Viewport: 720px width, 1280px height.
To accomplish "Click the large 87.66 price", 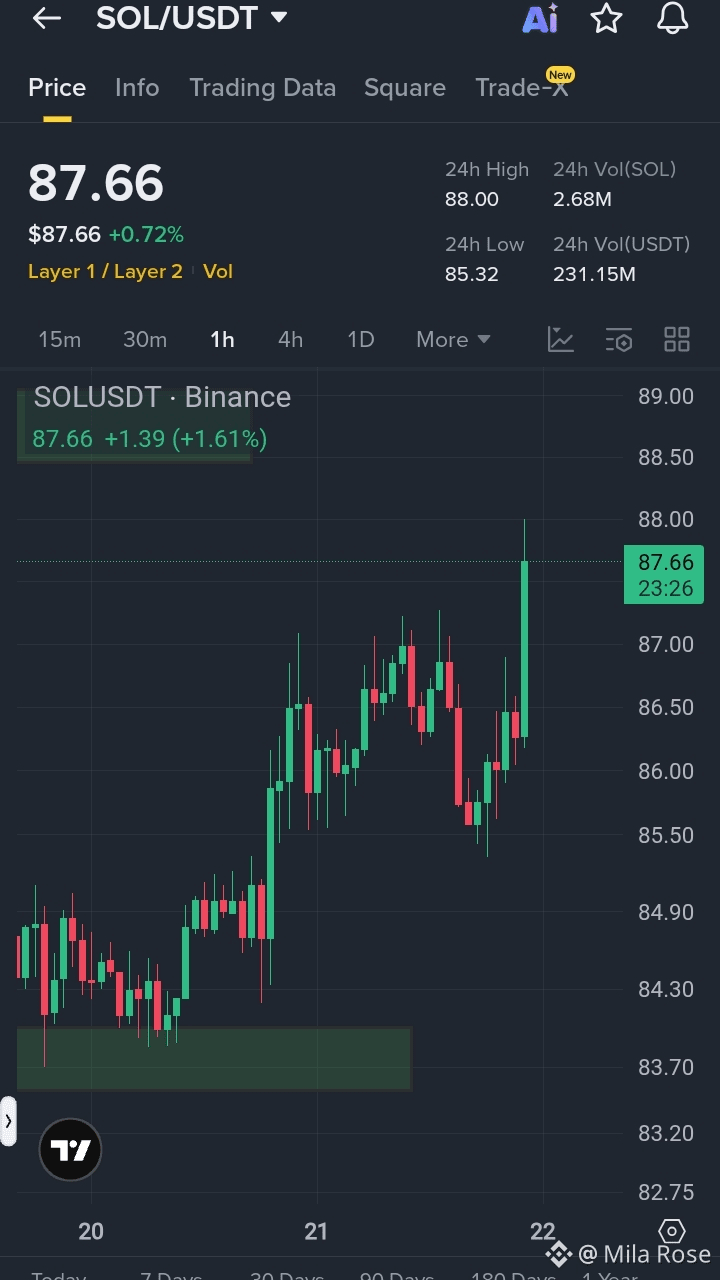I will (x=96, y=184).
